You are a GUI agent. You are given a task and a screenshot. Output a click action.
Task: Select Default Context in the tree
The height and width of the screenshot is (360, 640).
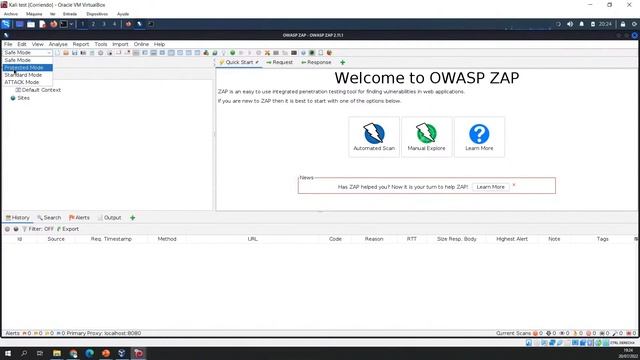pyautogui.click(x=38, y=90)
